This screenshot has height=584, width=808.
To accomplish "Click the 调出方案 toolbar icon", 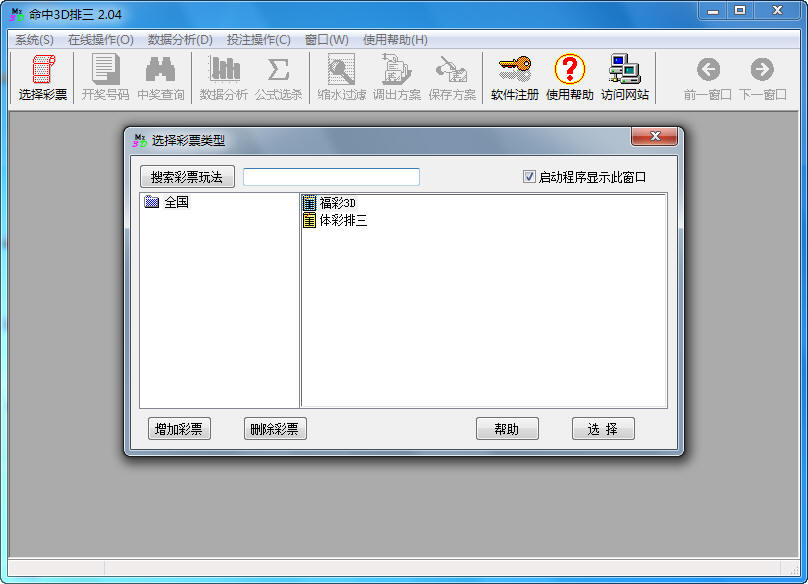I will click(x=397, y=77).
